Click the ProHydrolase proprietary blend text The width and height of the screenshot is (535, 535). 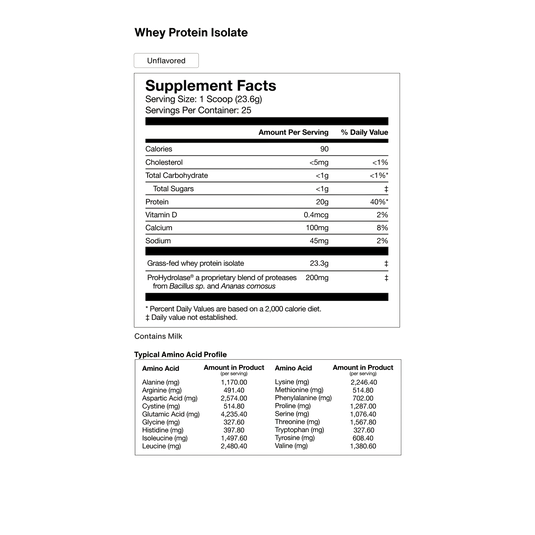pyautogui.click(x=222, y=282)
